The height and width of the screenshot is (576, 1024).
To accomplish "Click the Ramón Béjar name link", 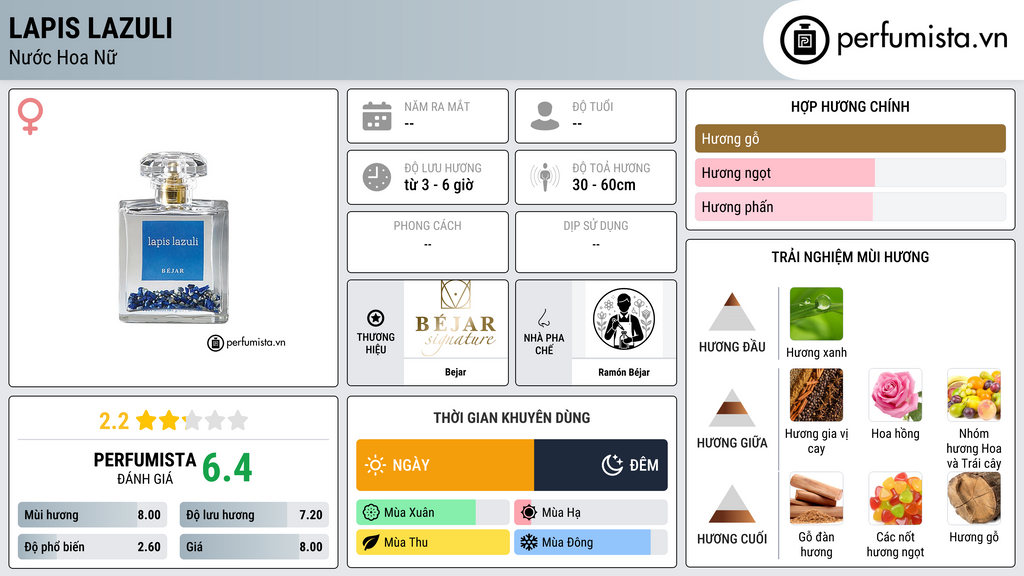I will point(624,372).
